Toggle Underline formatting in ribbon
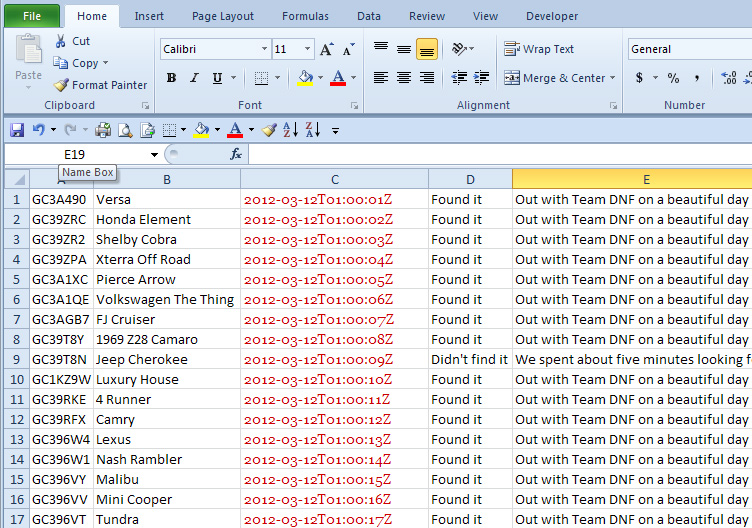The image size is (752, 528). (x=217, y=78)
